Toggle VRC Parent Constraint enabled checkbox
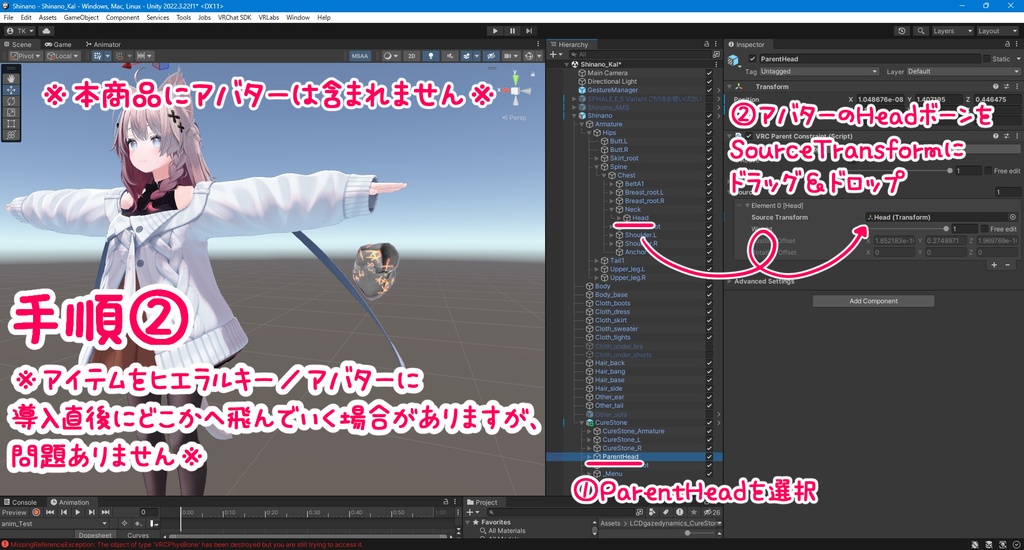The width and height of the screenshot is (1024, 550). [748, 137]
